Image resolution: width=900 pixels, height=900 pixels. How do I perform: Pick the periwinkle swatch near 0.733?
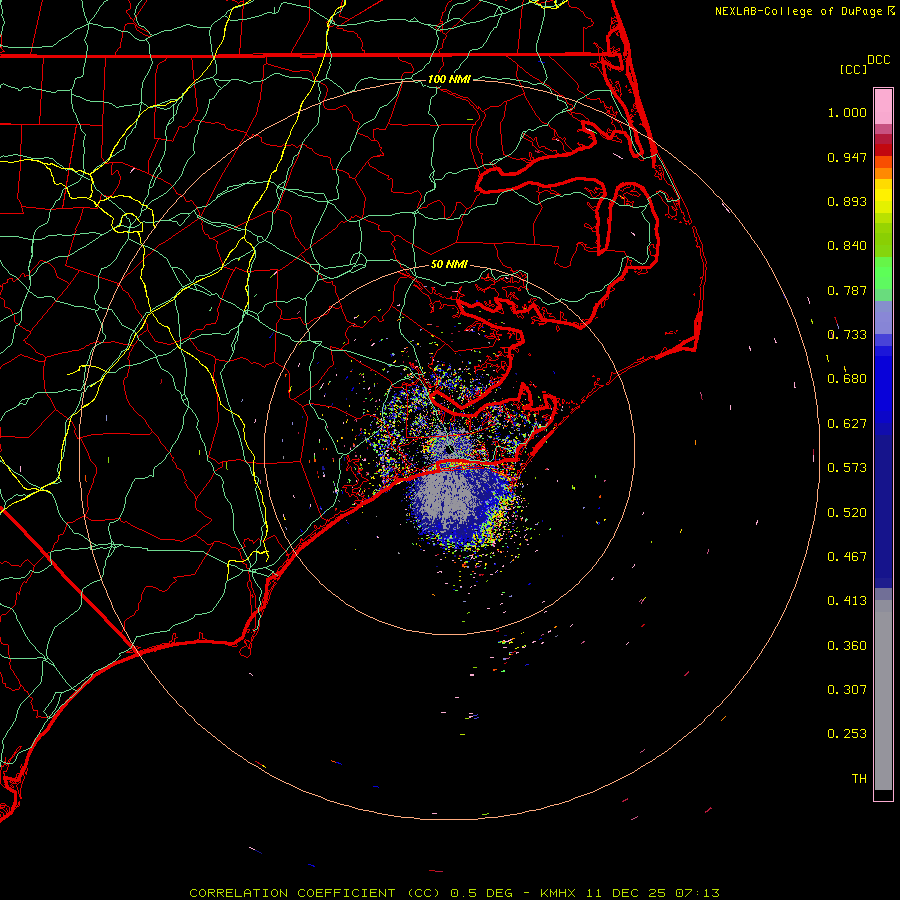pyautogui.click(x=883, y=317)
